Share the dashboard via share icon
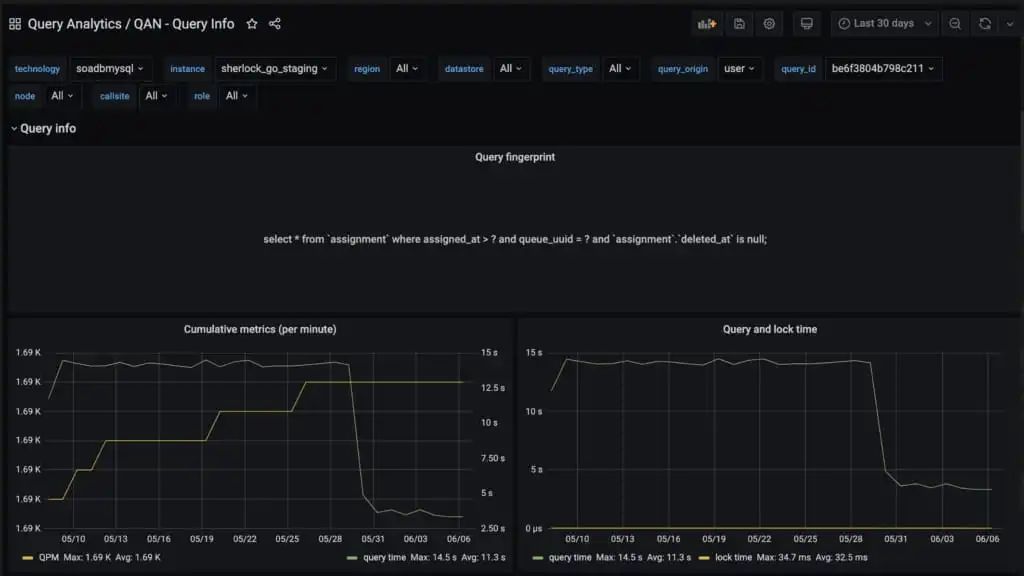Screen dimensions: 1024x576 pos(275,24)
